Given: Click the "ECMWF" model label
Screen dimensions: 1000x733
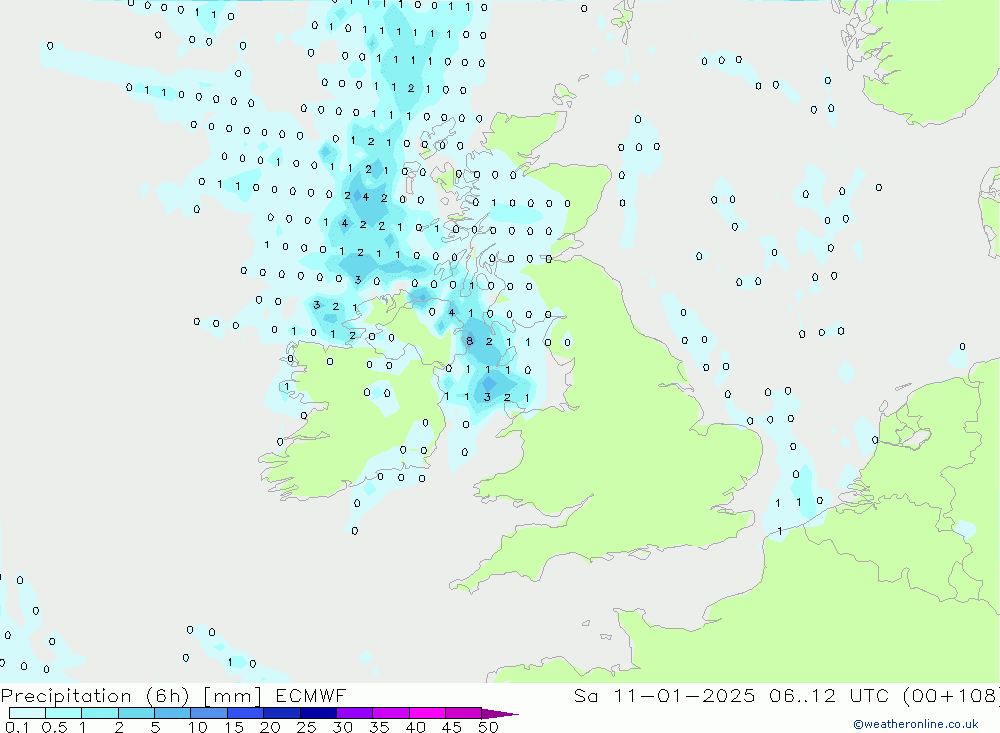Looking at the screenshot, I should point(311,695).
